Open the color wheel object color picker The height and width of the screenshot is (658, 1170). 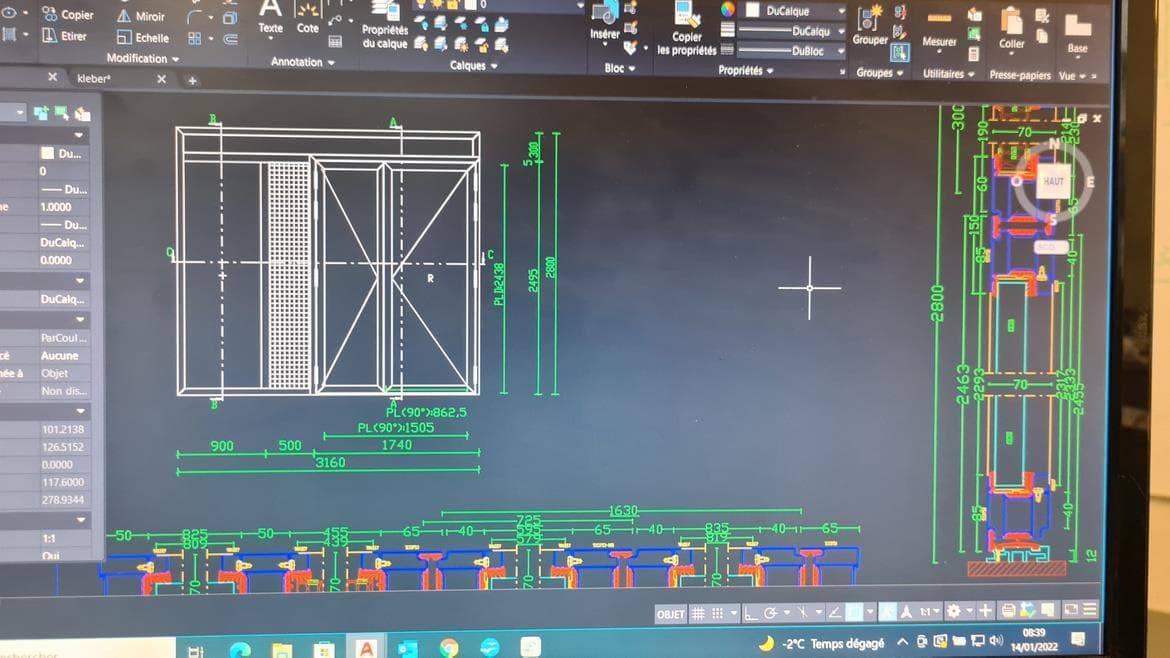point(728,9)
